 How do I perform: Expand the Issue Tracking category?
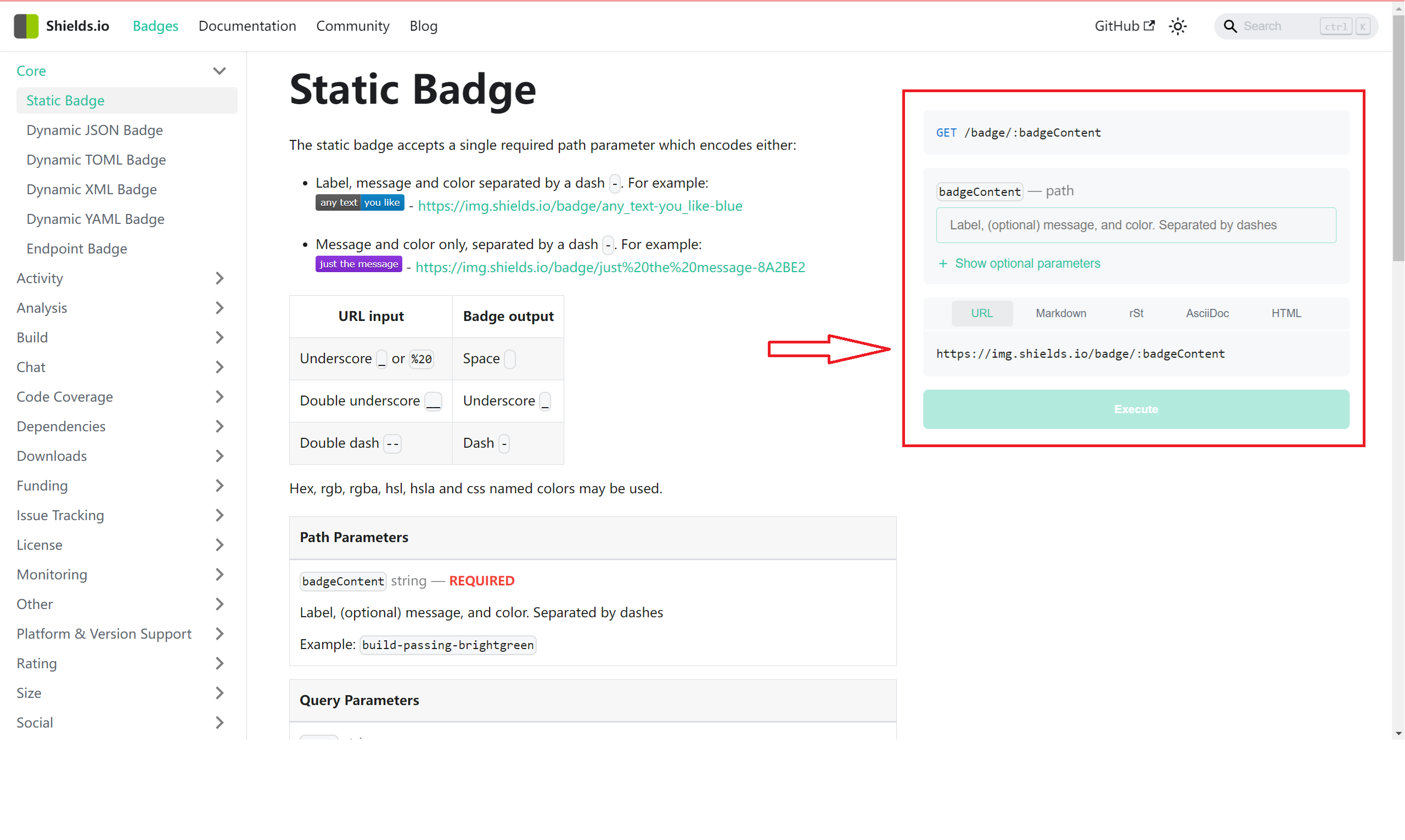[x=219, y=515]
